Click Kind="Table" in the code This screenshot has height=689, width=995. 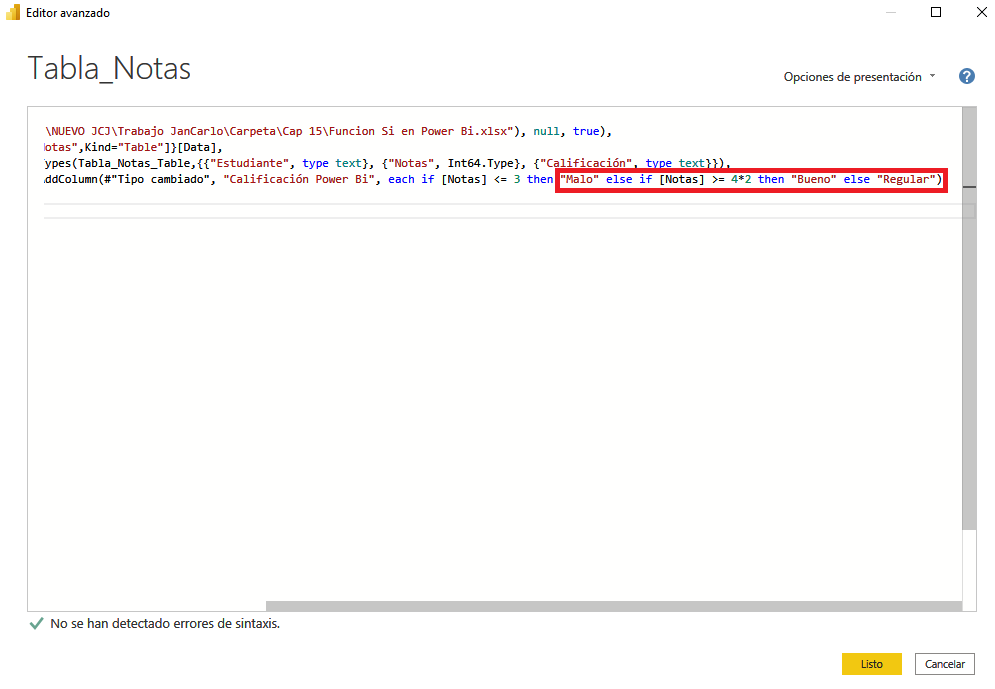(x=124, y=147)
